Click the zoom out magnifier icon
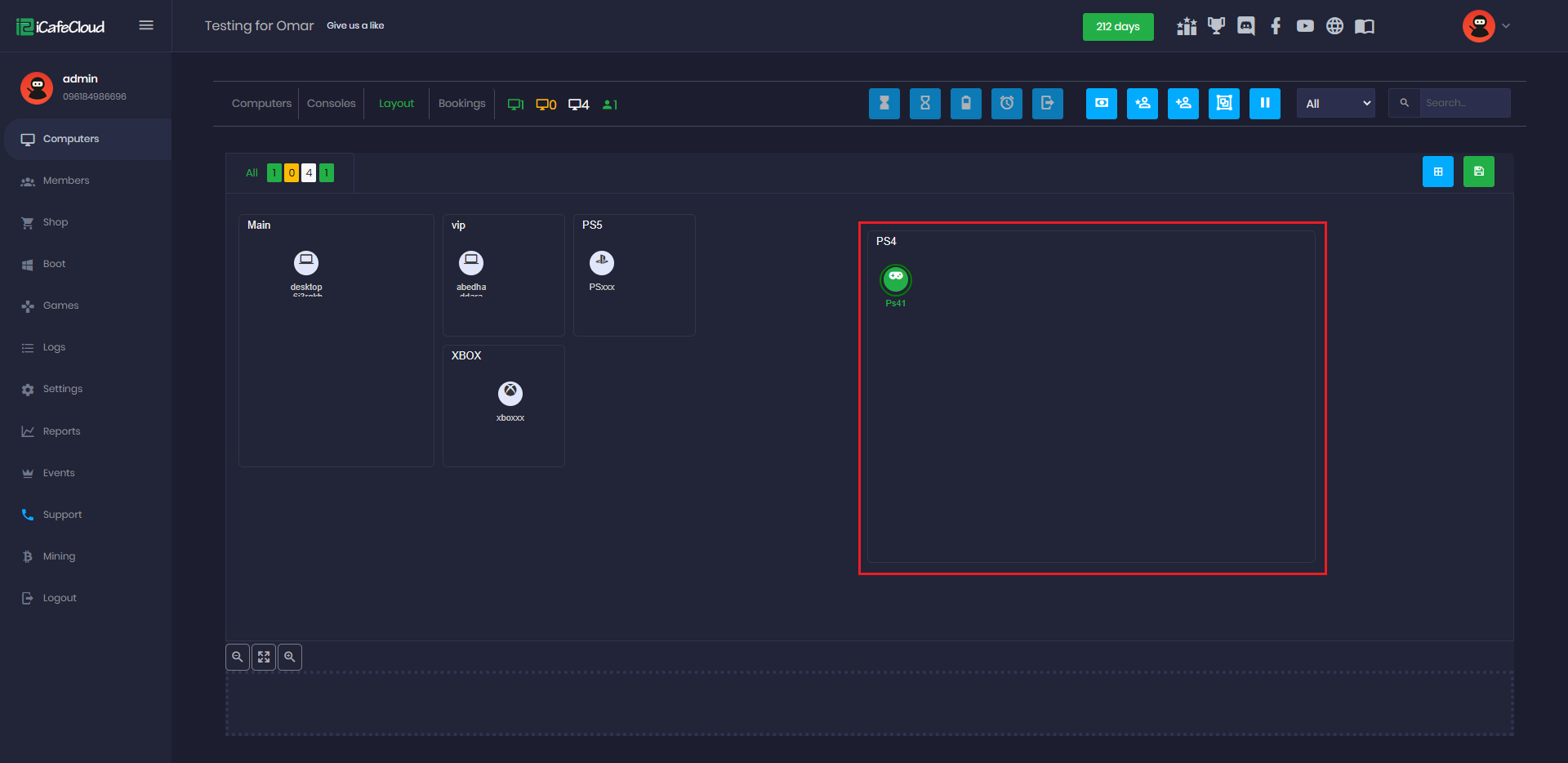 238,657
